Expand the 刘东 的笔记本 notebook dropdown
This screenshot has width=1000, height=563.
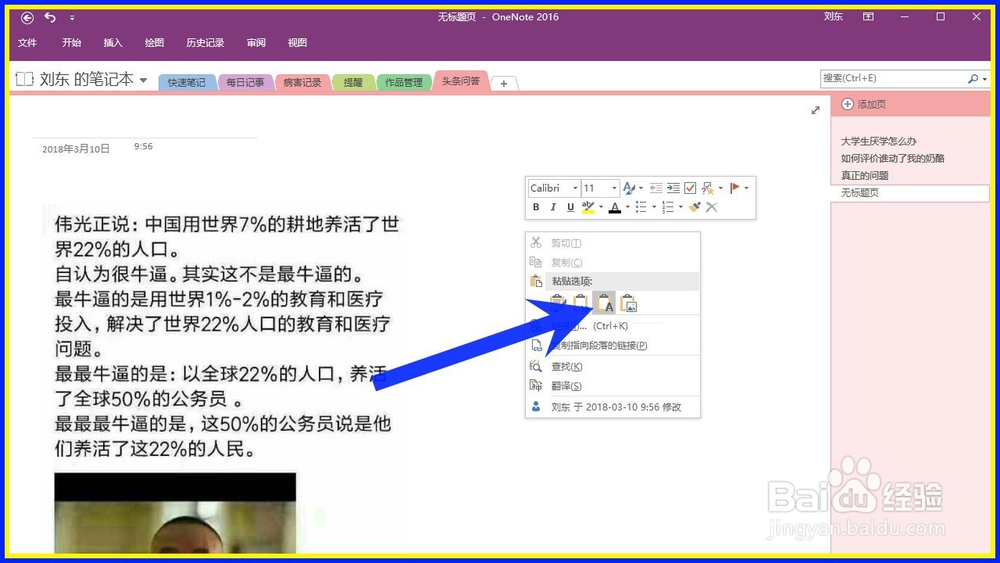[x=143, y=80]
